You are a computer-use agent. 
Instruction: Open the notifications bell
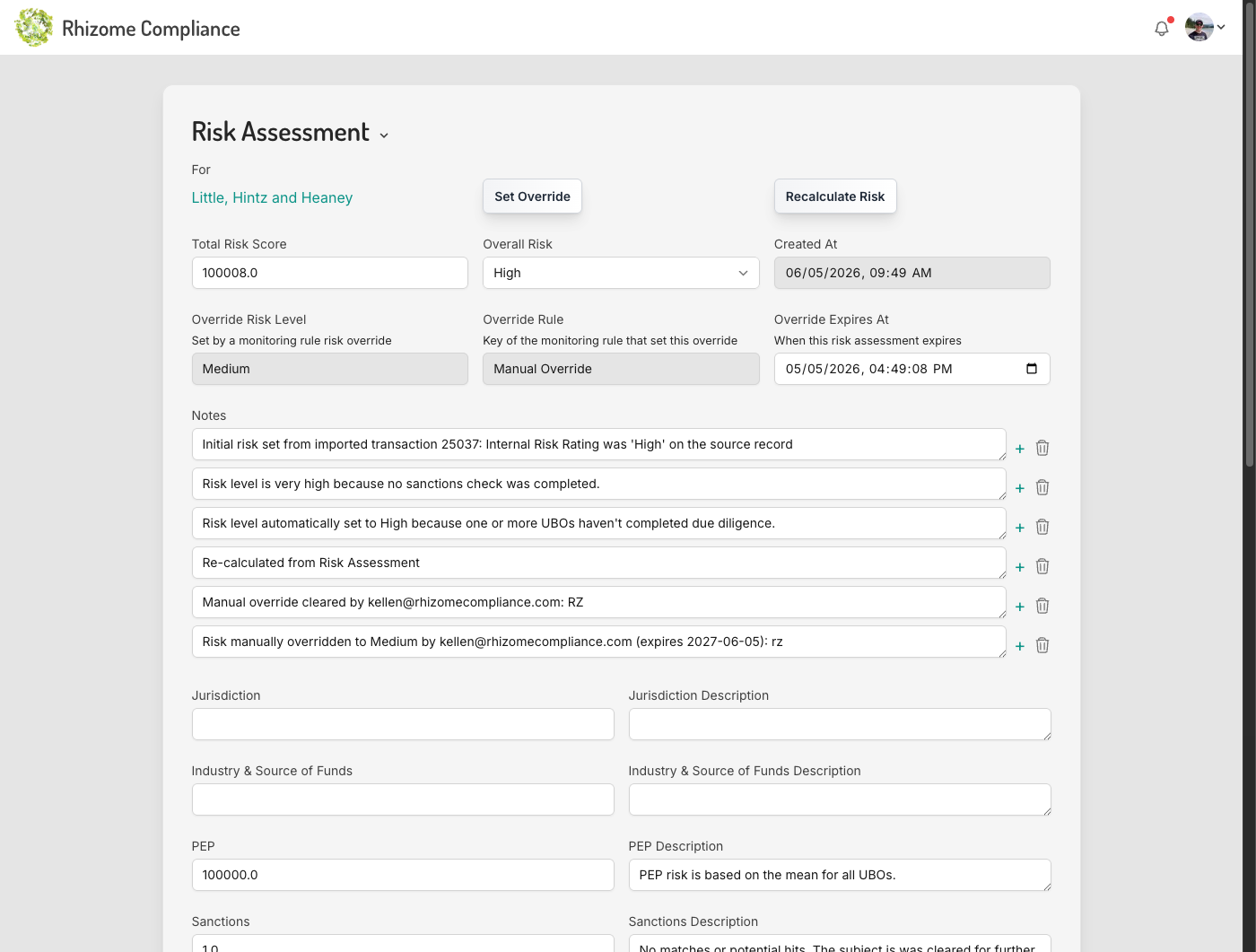[1162, 28]
